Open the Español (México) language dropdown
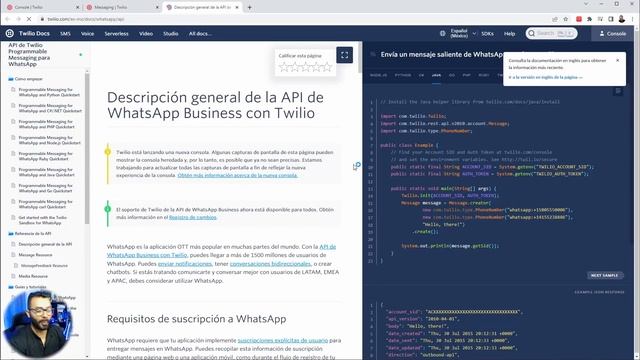The image size is (640, 360). pyautogui.click(x=462, y=33)
